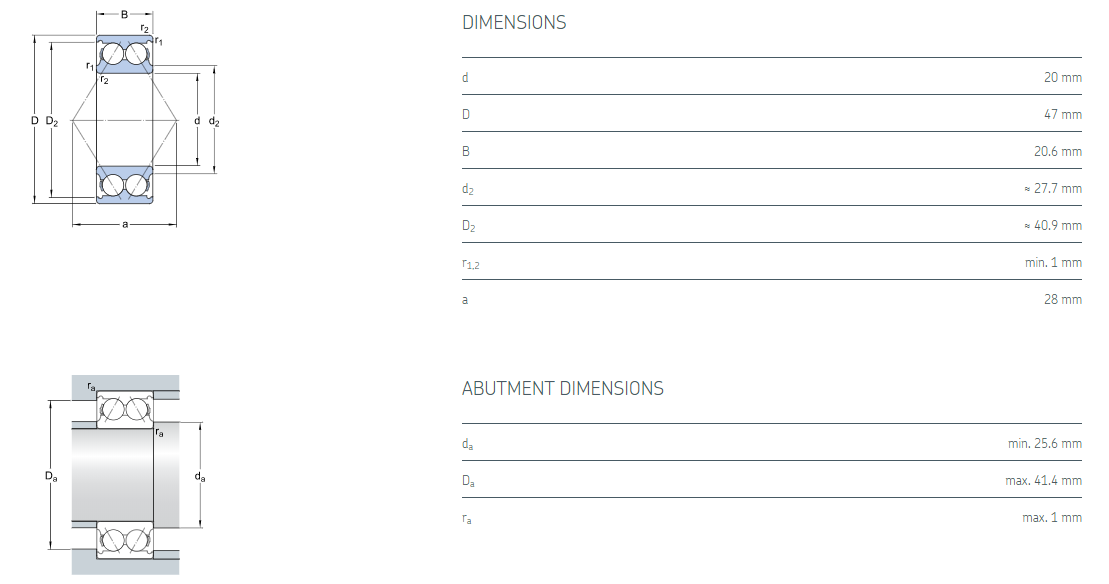The image size is (1109, 584).
Task: Select the max. 41.4 mm abutment value
Action: coord(1043,480)
